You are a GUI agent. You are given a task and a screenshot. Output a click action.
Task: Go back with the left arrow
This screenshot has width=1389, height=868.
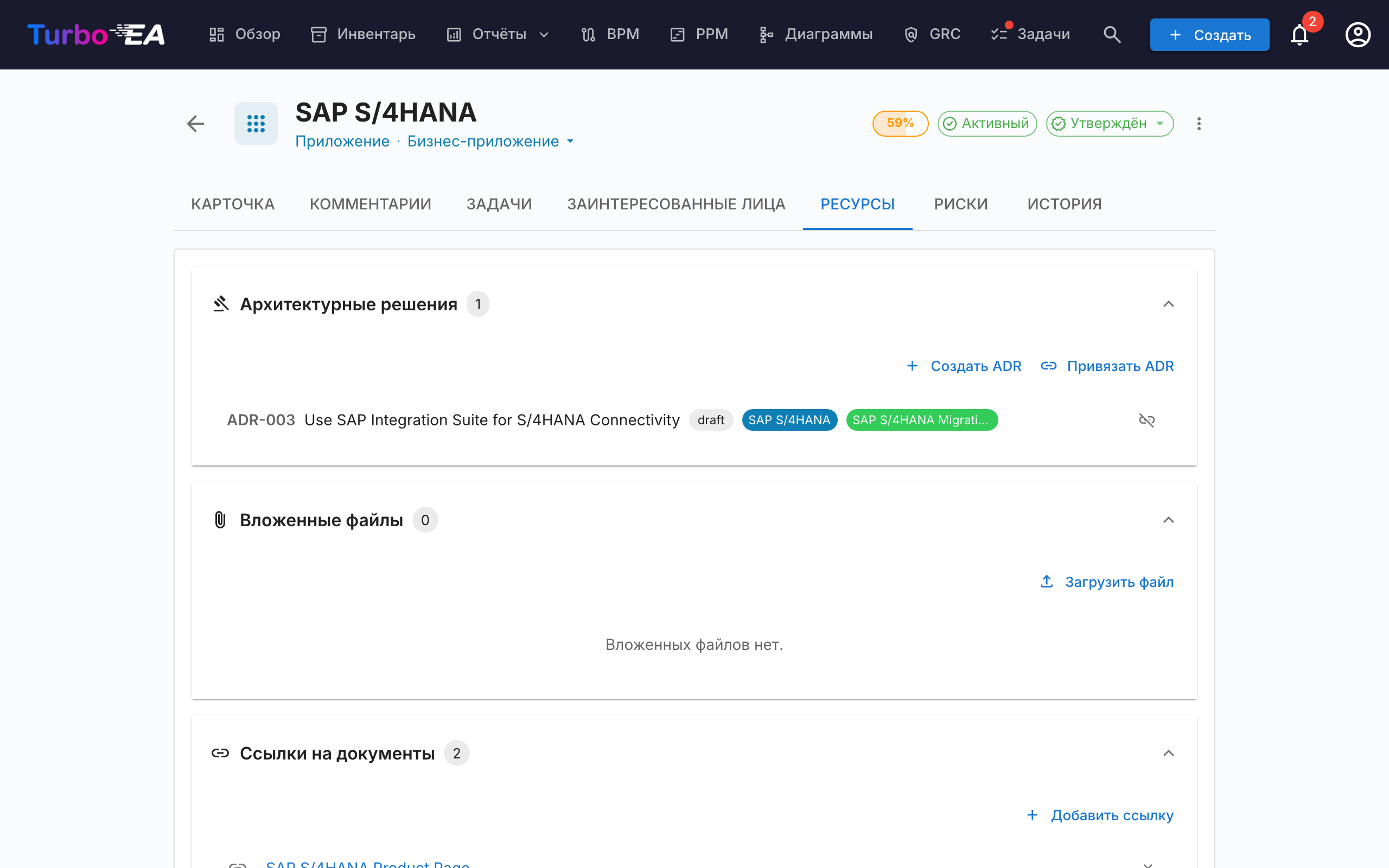tap(196, 124)
